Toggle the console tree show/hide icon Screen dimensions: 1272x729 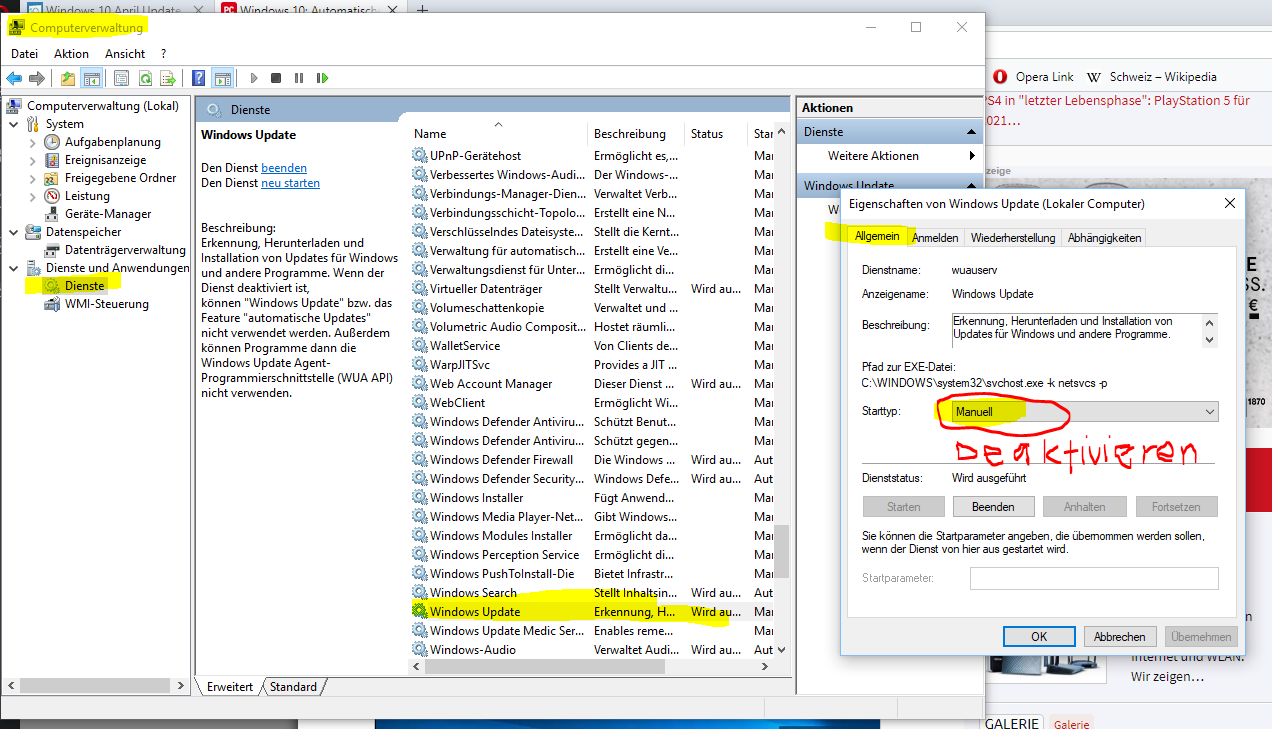[91, 78]
